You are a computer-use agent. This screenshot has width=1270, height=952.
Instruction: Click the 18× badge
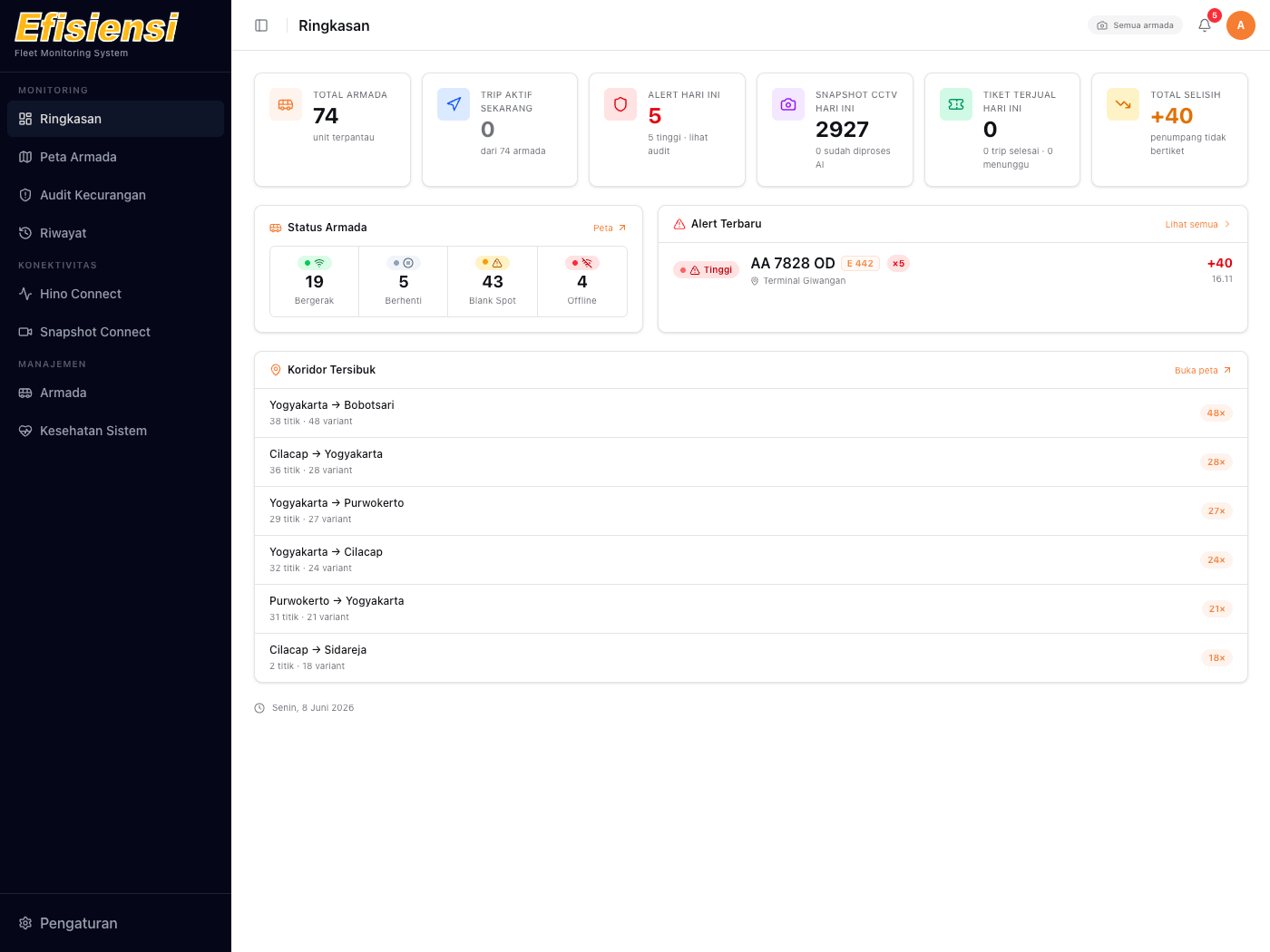coord(1217,658)
